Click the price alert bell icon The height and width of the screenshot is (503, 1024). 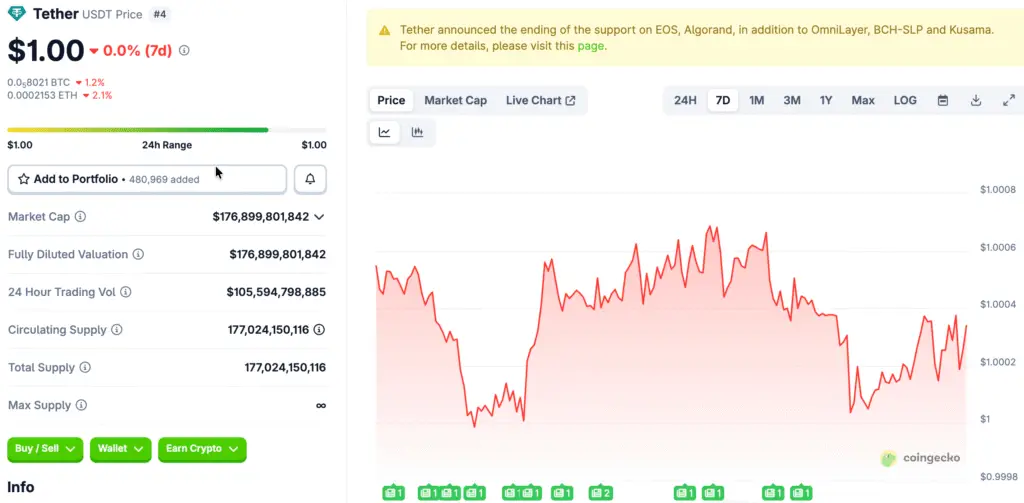[310, 179]
